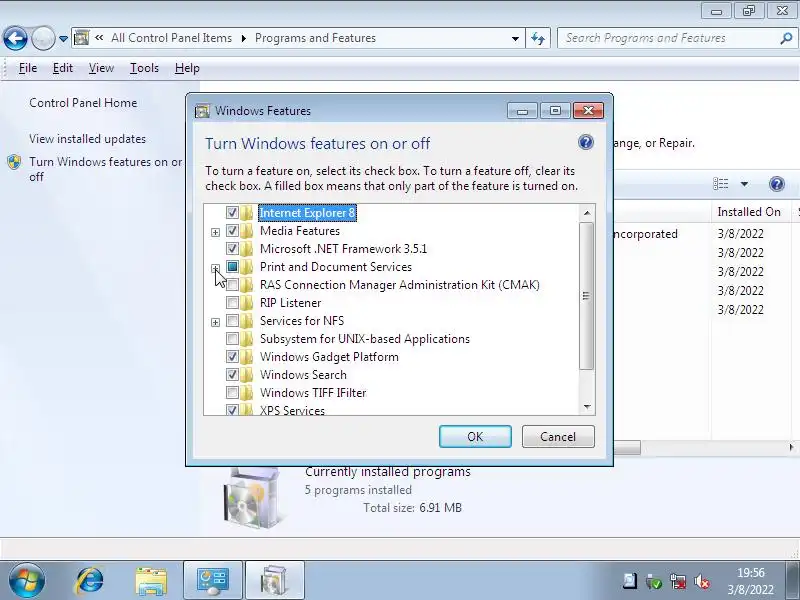Open the View menu
Viewport: 800px width, 600px height.
101,68
